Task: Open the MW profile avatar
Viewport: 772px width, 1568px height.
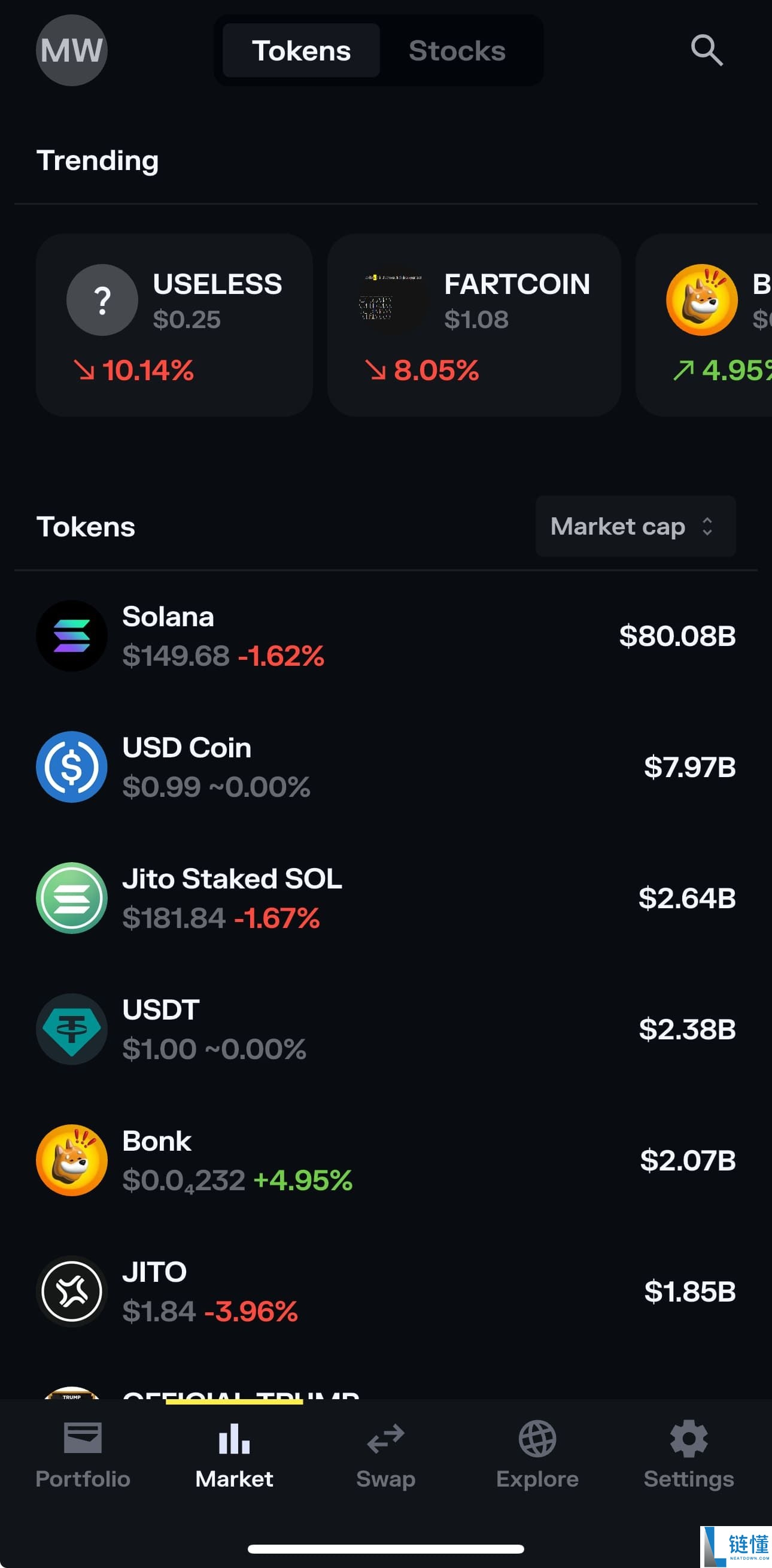Action: click(x=72, y=50)
